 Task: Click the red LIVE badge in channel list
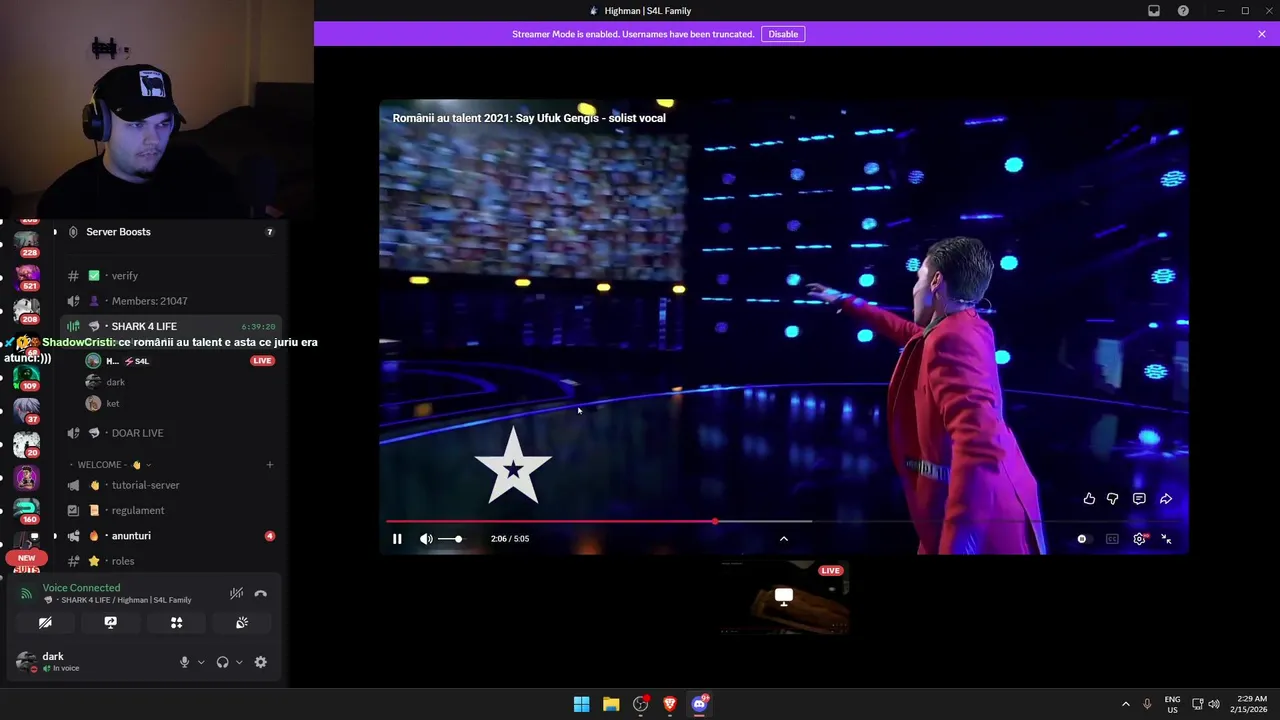[x=262, y=361]
